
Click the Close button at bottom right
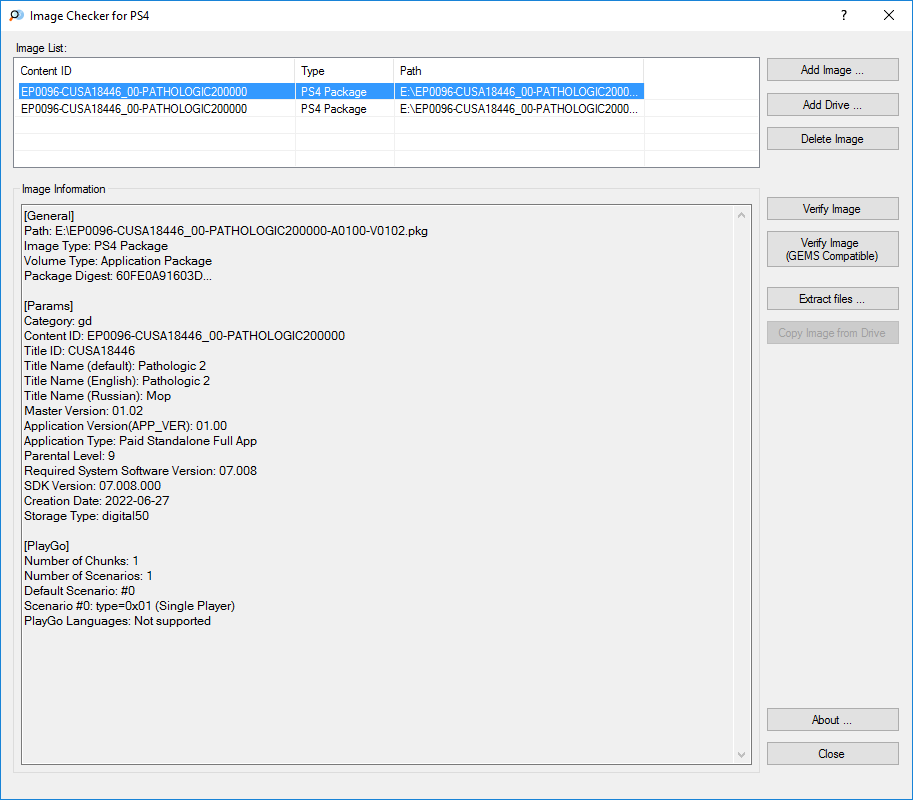(832, 753)
